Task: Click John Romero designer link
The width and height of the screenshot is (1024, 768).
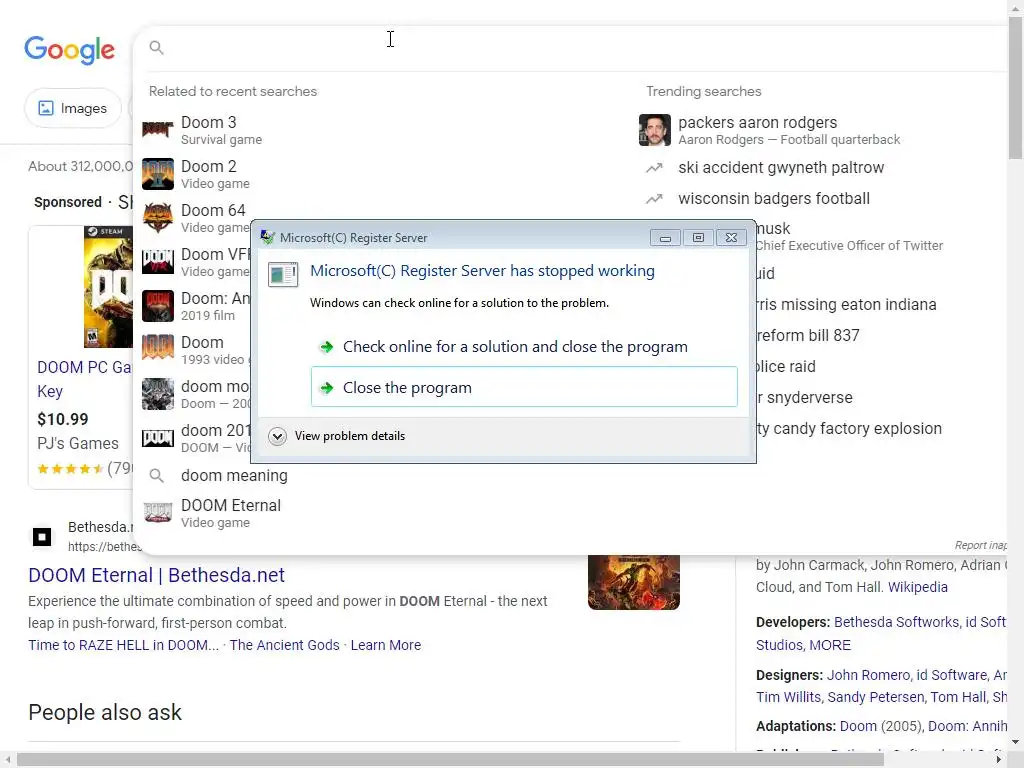Action: tap(868, 675)
